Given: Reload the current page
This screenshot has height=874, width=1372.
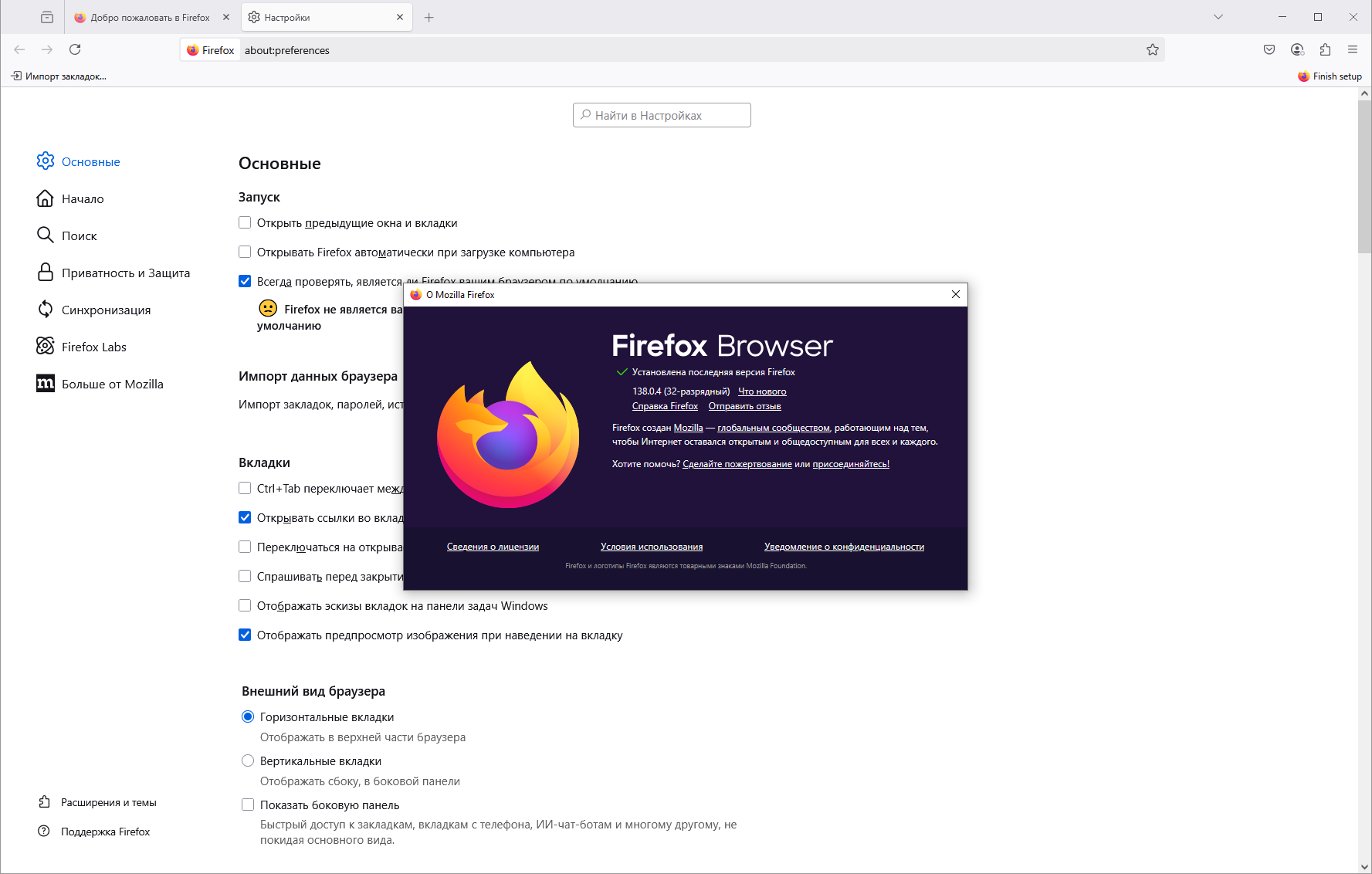Looking at the screenshot, I should [75, 49].
